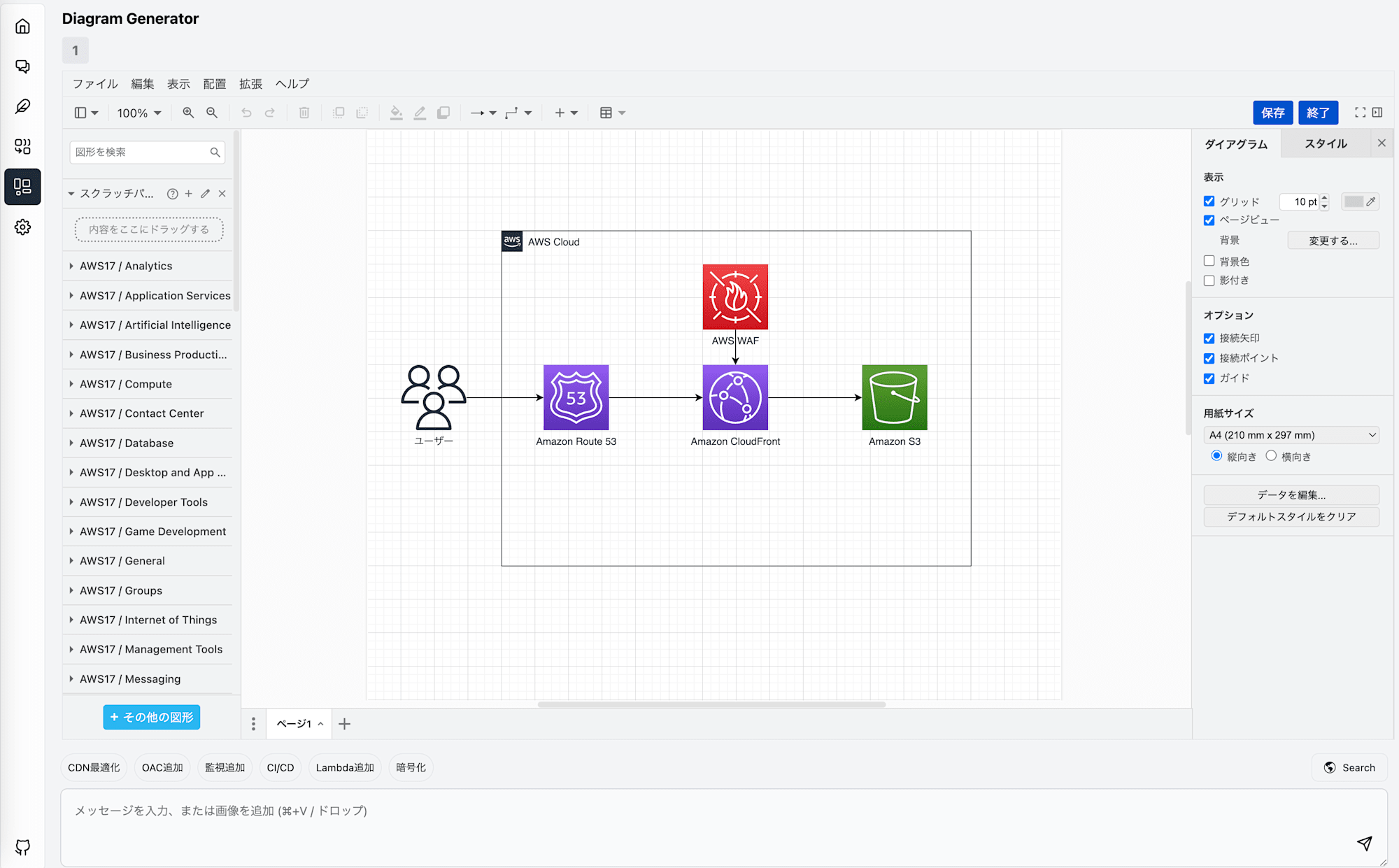Click the zoom out magnifier icon
Viewport: 1399px width, 868px height.
pyautogui.click(x=212, y=112)
